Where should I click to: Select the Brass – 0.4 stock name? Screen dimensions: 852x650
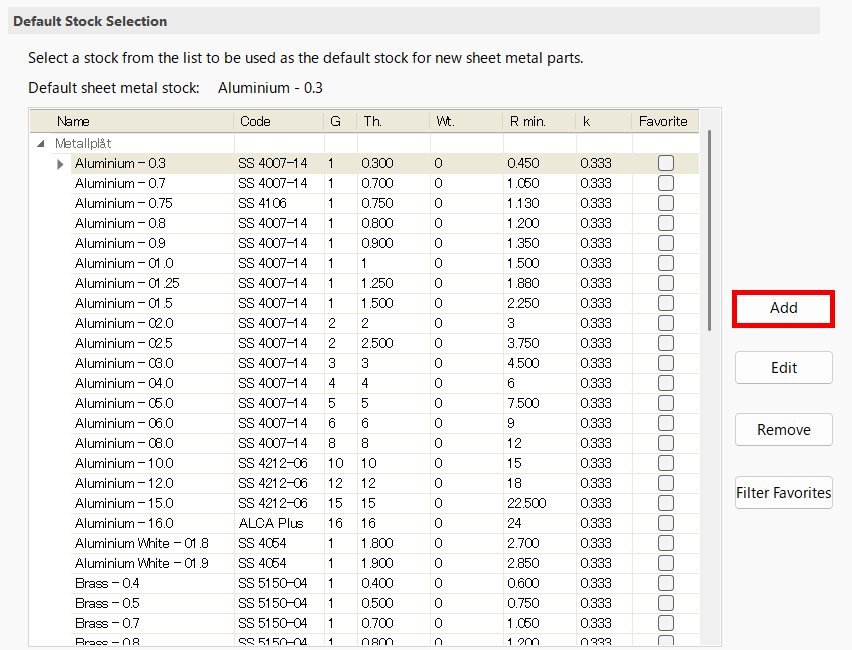[107, 583]
